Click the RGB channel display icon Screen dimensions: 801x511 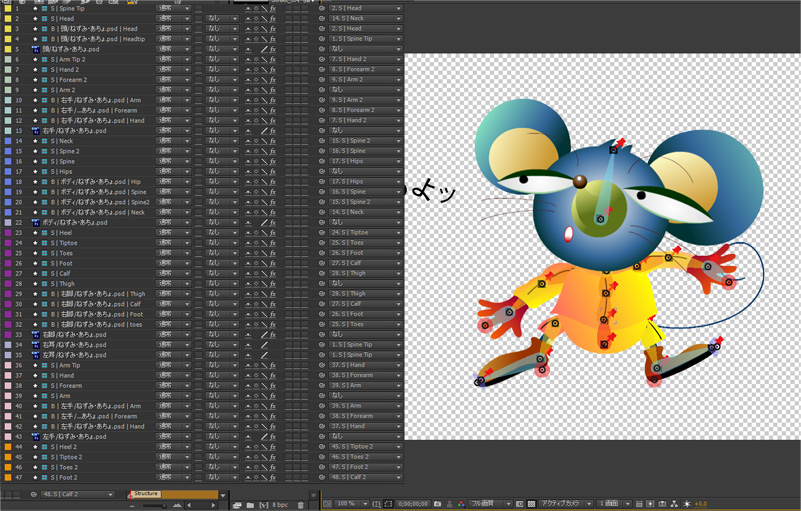(x=449, y=504)
